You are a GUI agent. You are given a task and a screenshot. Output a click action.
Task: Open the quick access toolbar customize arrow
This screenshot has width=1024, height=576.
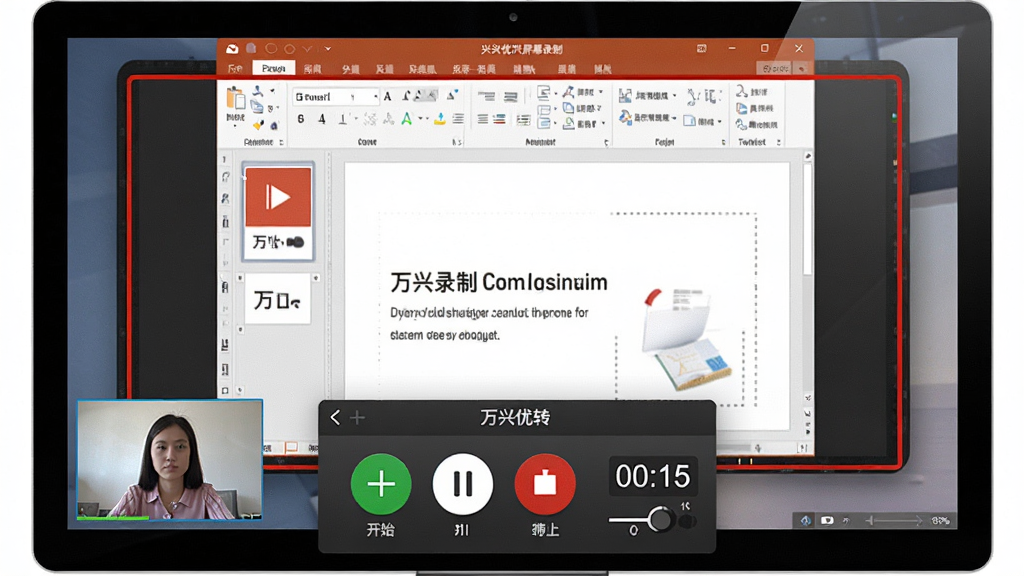click(328, 49)
